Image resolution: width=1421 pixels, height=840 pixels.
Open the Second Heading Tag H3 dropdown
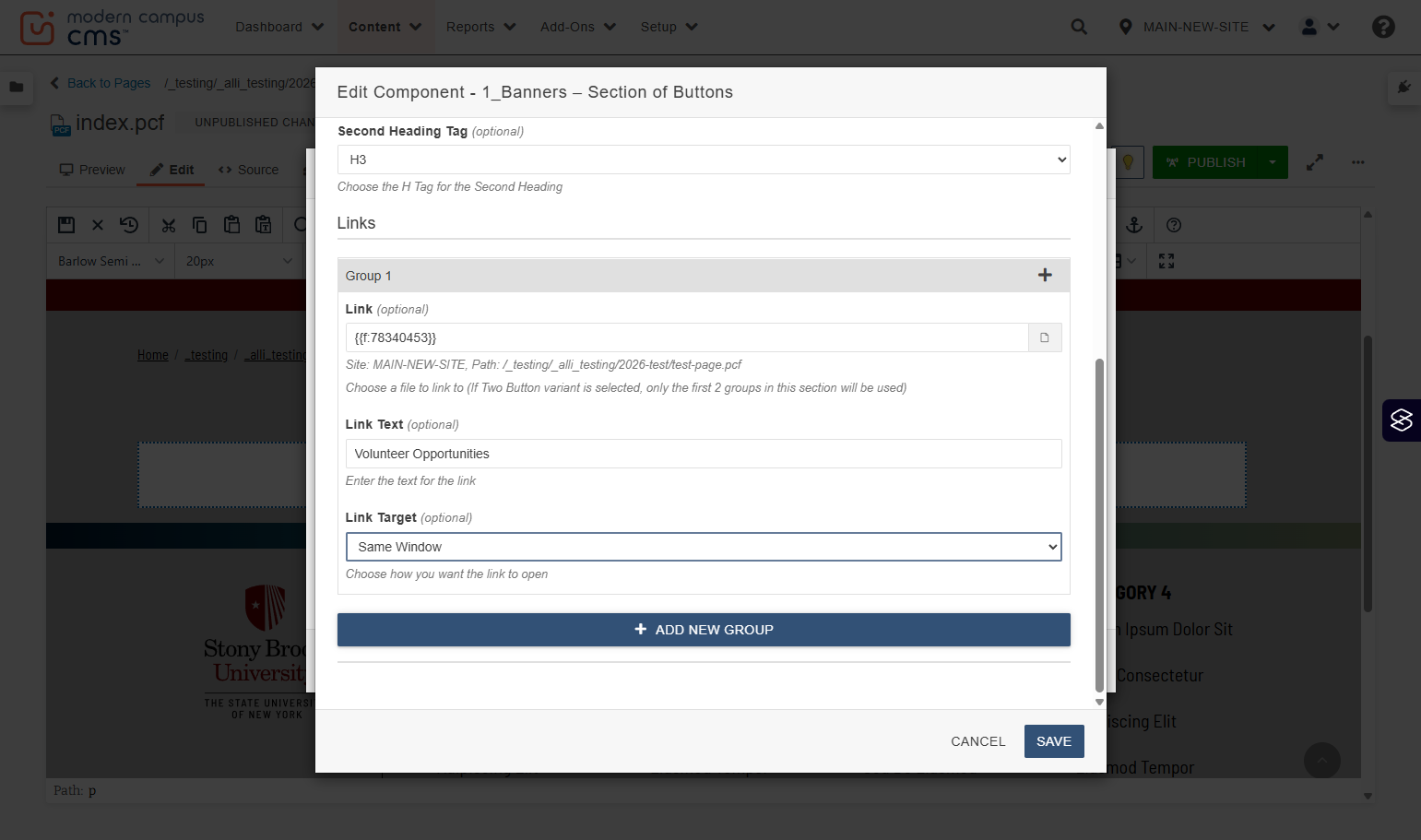click(704, 160)
